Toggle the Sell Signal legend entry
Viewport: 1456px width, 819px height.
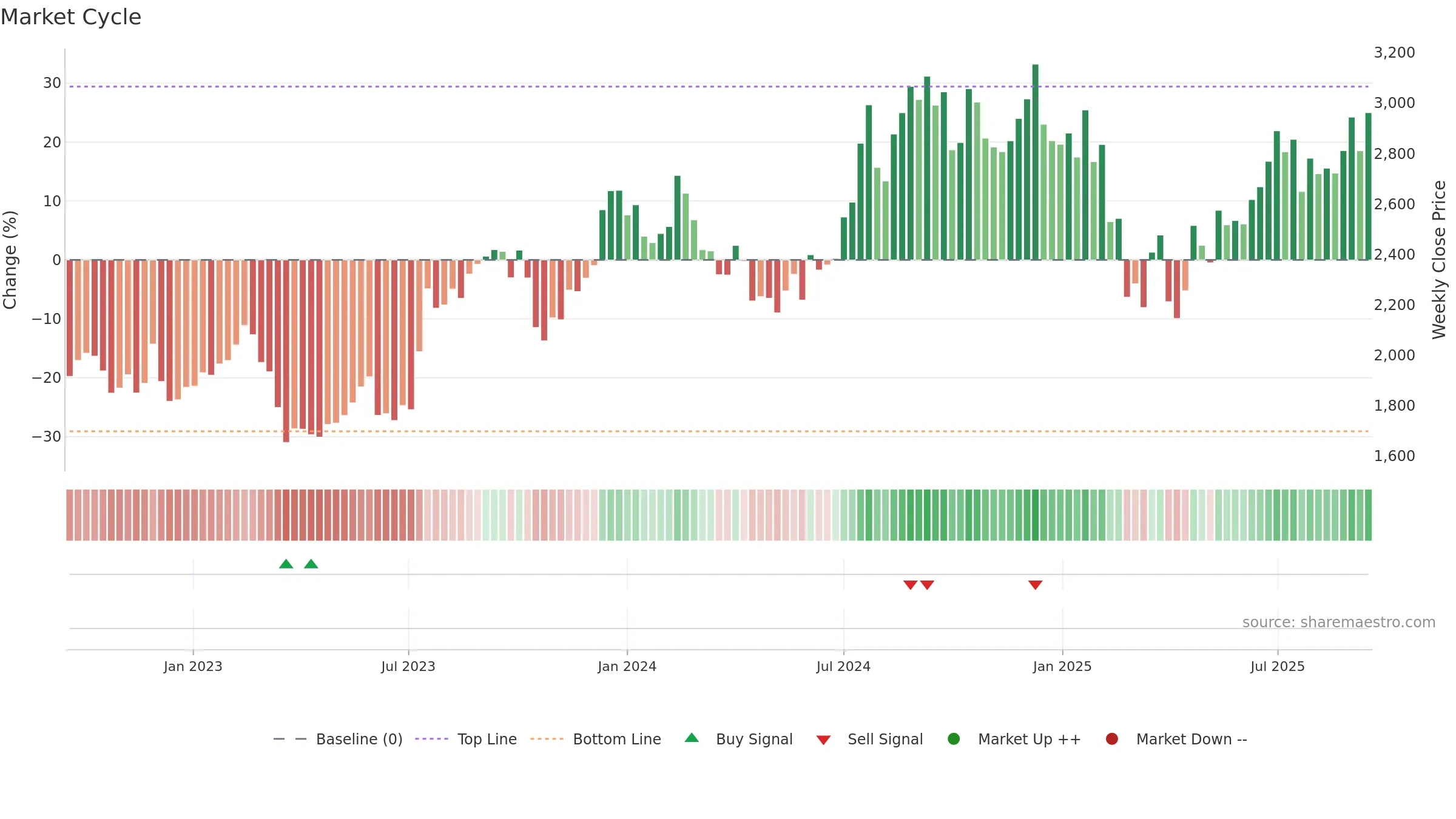869,739
